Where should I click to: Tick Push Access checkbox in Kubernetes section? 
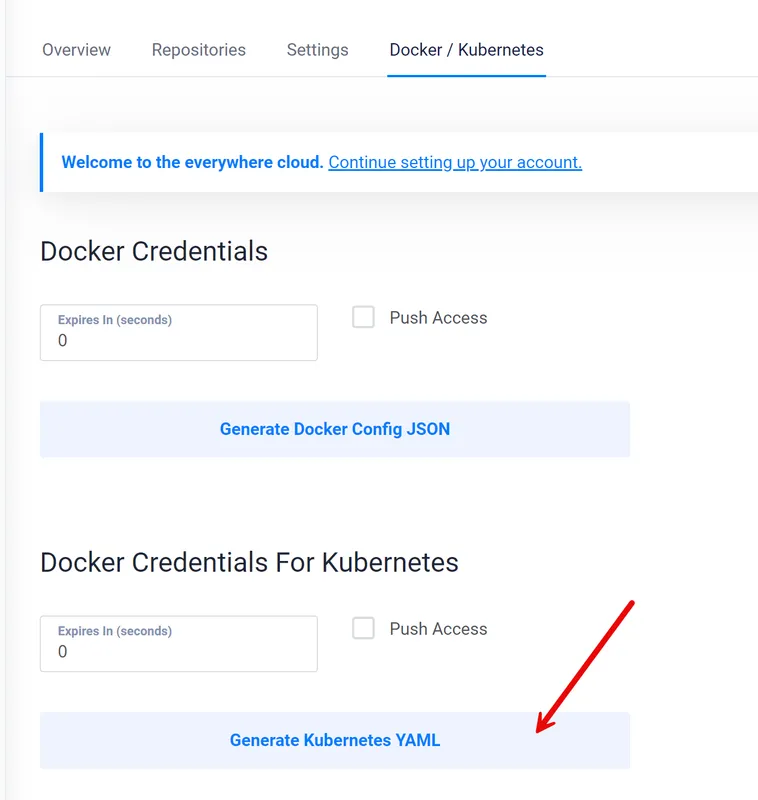click(364, 628)
